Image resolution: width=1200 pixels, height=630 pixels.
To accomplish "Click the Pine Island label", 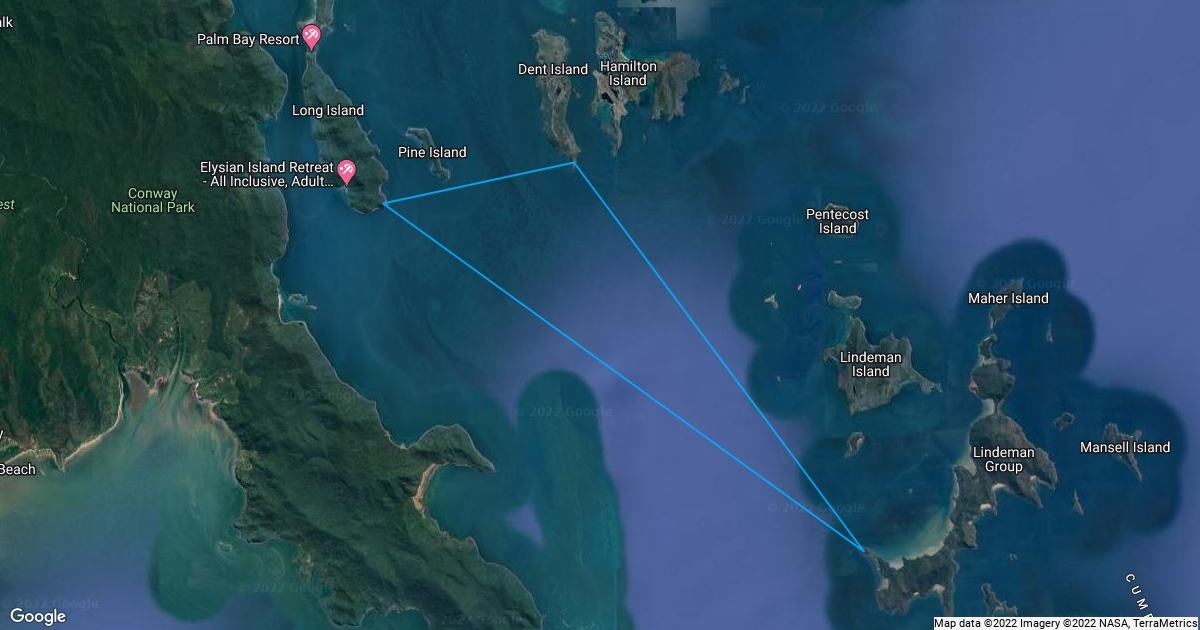I will coord(432,152).
